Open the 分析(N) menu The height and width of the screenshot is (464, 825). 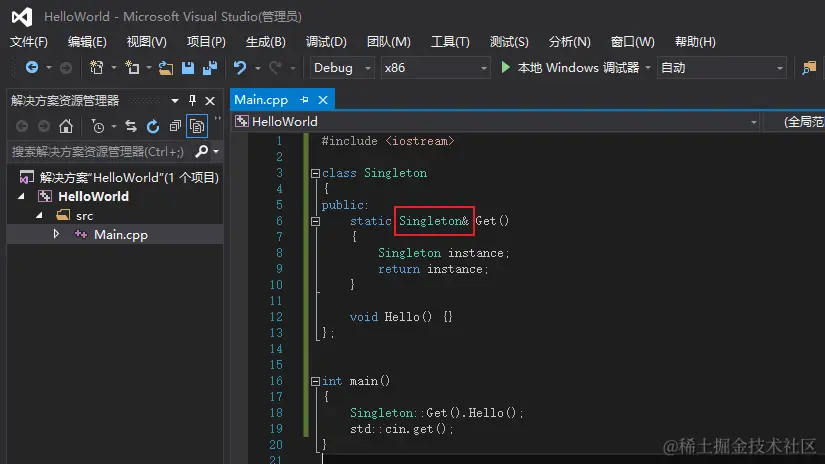click(x=570, y=42)
